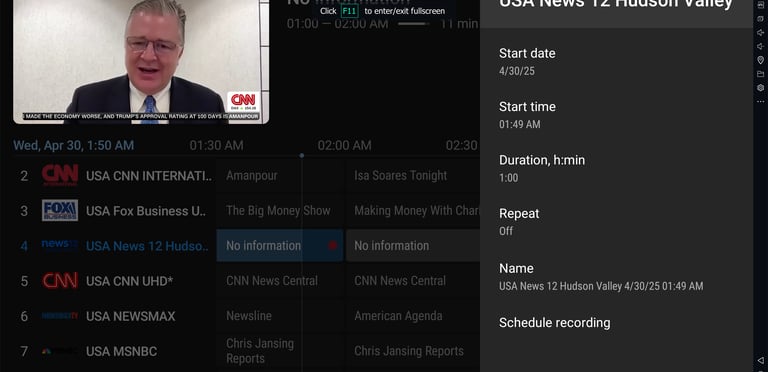This screenshot has height=372, width=768.
Task: Select the Isa Soares Tonight program
Action: [x=413, y=175]
